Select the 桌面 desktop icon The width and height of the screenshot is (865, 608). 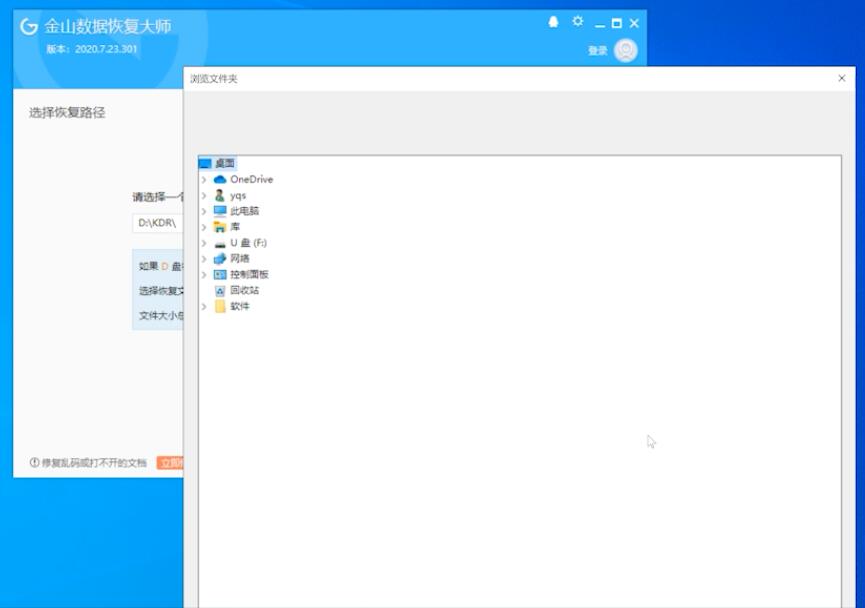(x=205, y=163)
